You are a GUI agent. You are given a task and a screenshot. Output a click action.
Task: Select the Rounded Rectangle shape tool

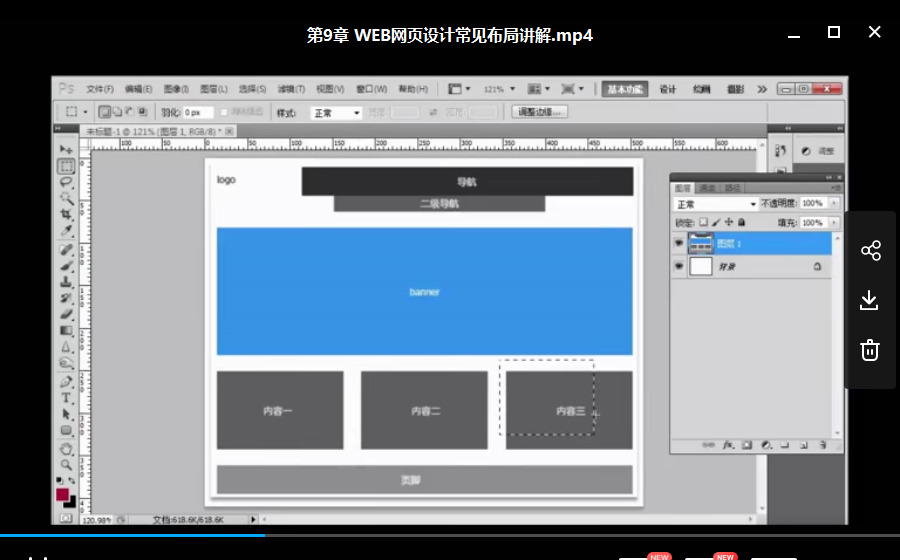tap(67, 430)
